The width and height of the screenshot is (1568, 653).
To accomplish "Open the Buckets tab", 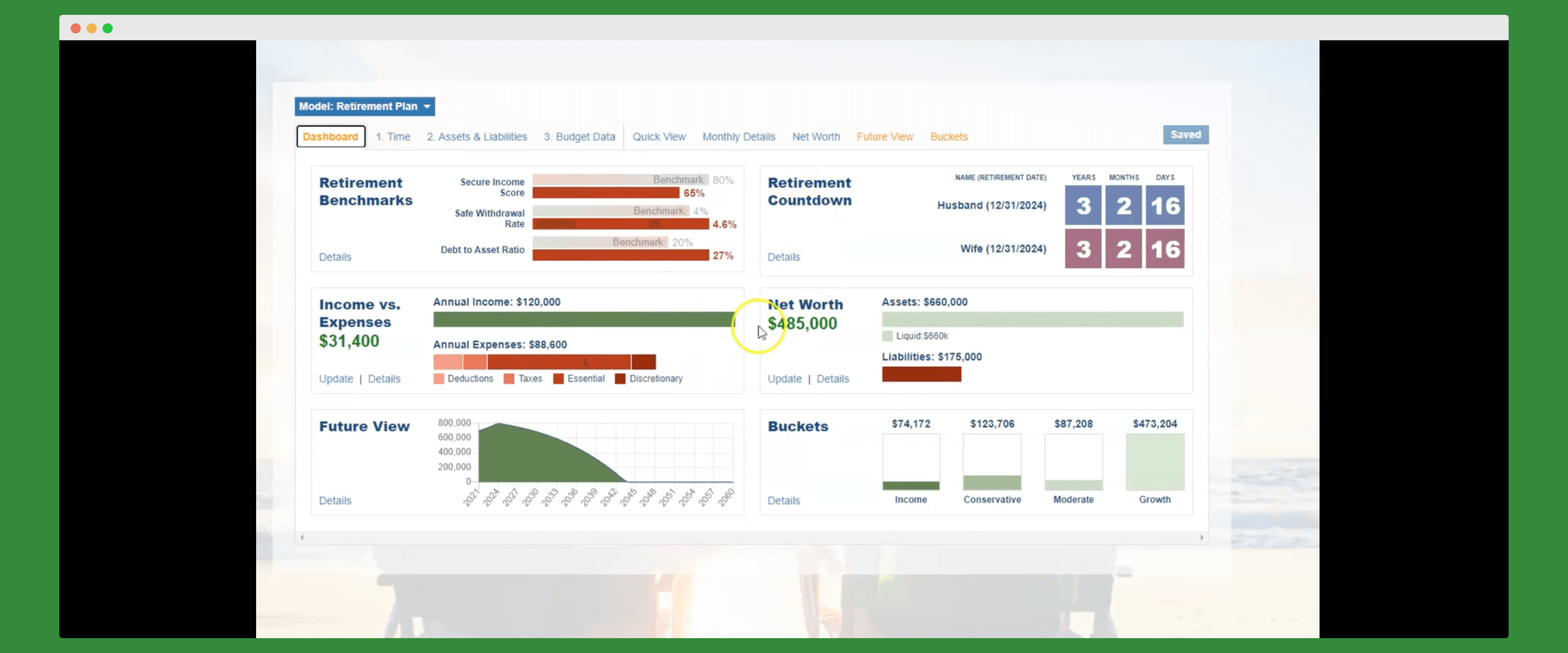I will pos(949,137).
